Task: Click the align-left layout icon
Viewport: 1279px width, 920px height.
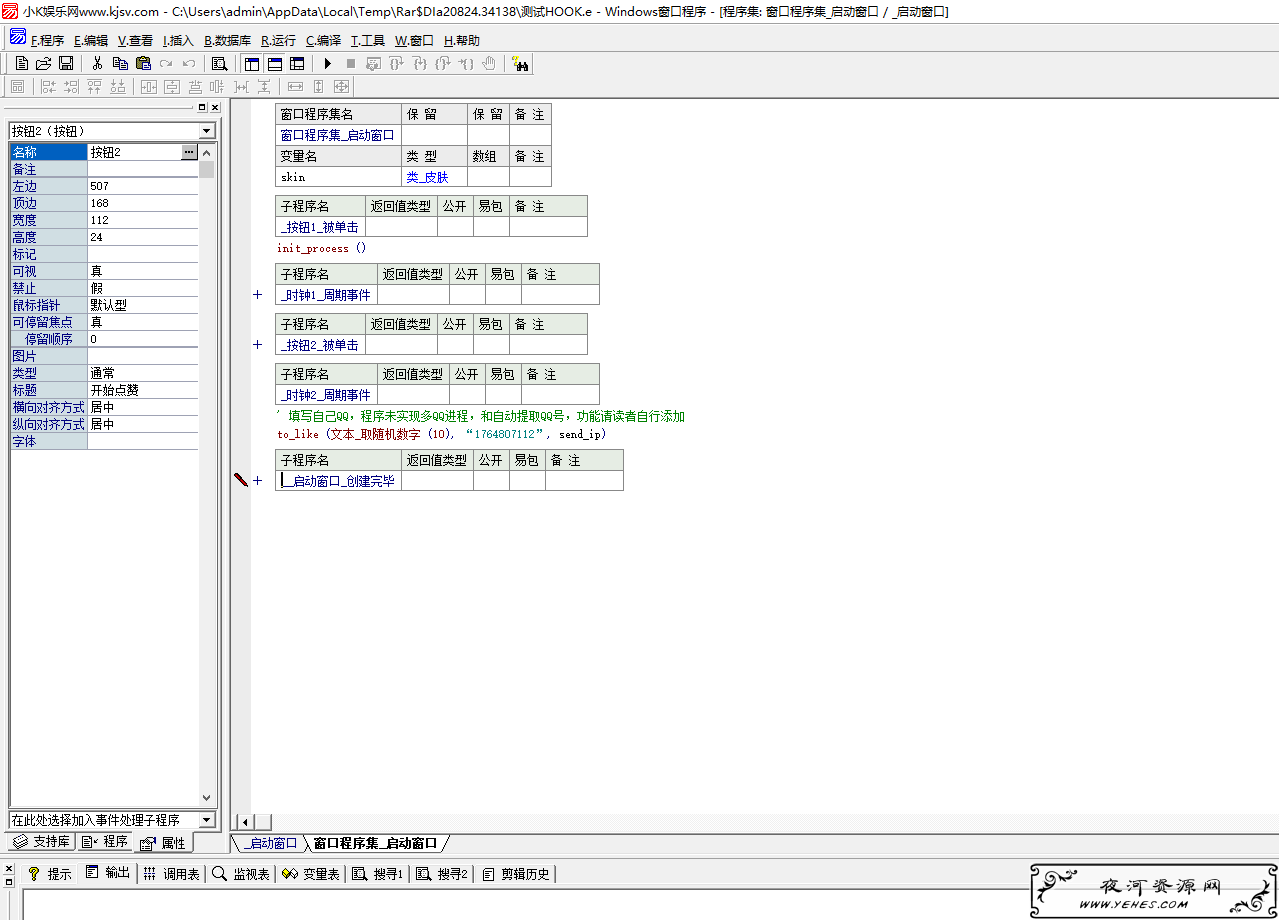Action: (x=48, y=87)
